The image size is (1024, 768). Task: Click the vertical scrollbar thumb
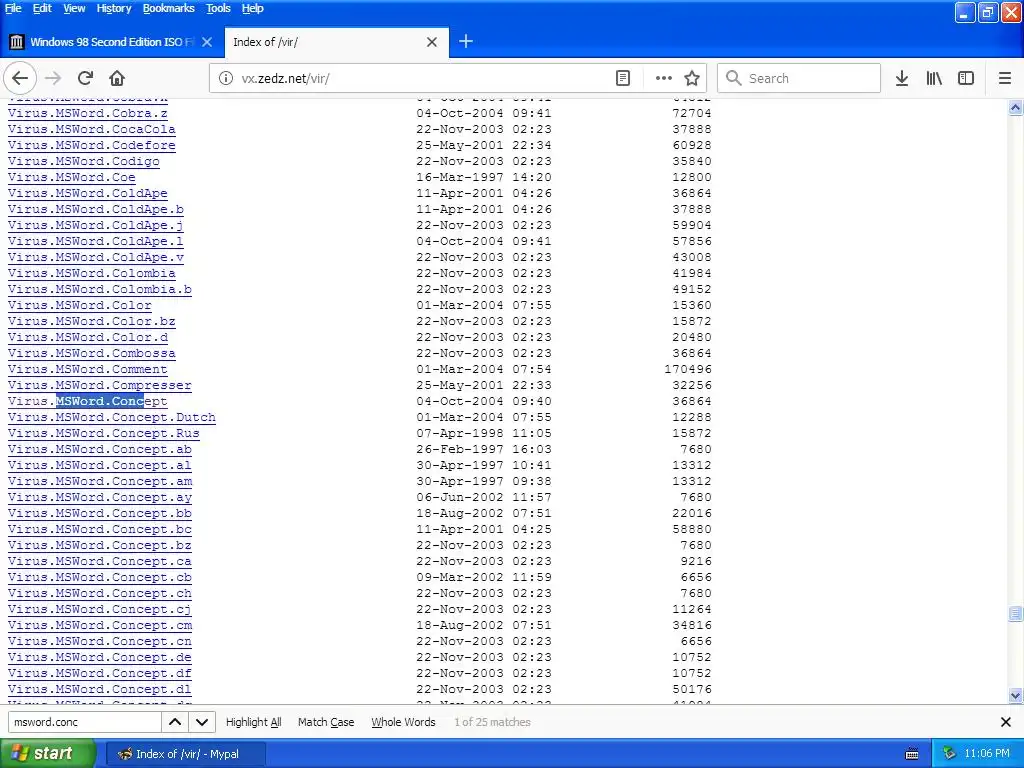(1016, 613)
